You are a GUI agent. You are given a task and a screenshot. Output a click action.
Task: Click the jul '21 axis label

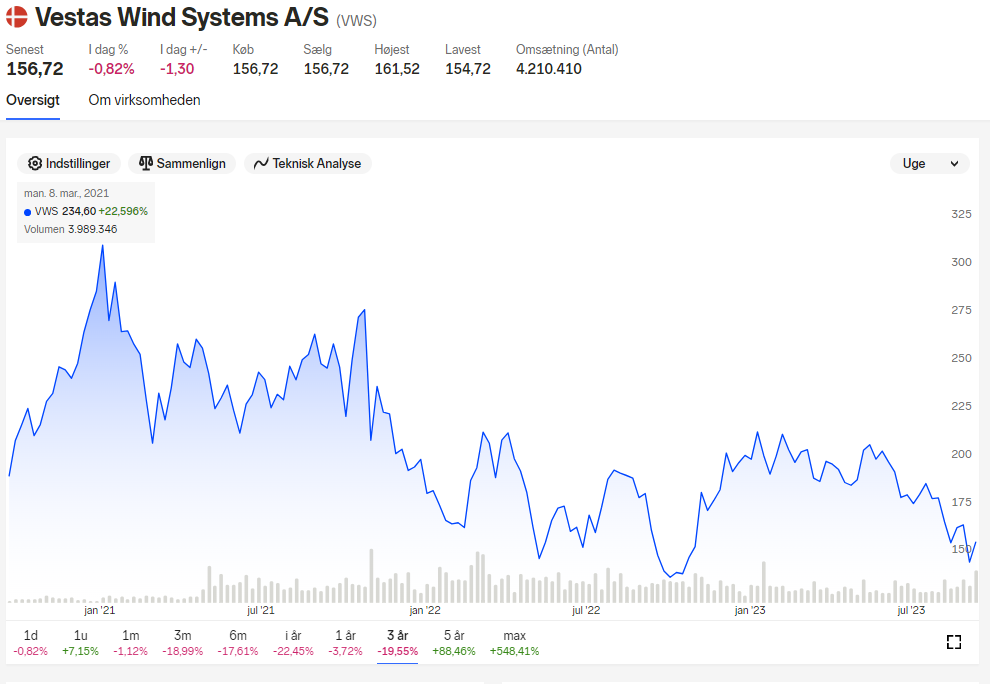tap(261, 610)
